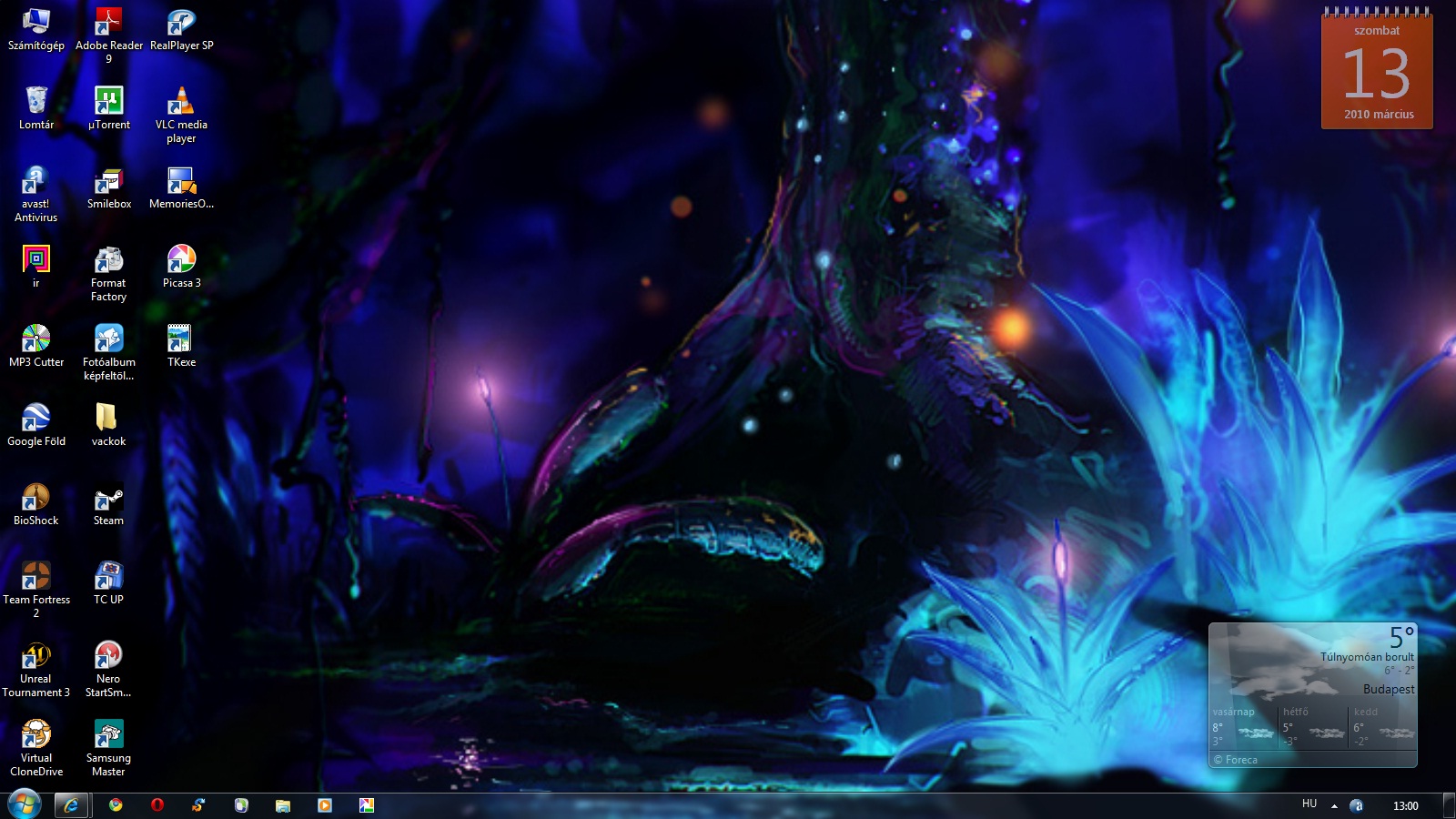Launch Format Factory shortcut
The width and height of the screenshot is (1456, 819).
[108, 272]
